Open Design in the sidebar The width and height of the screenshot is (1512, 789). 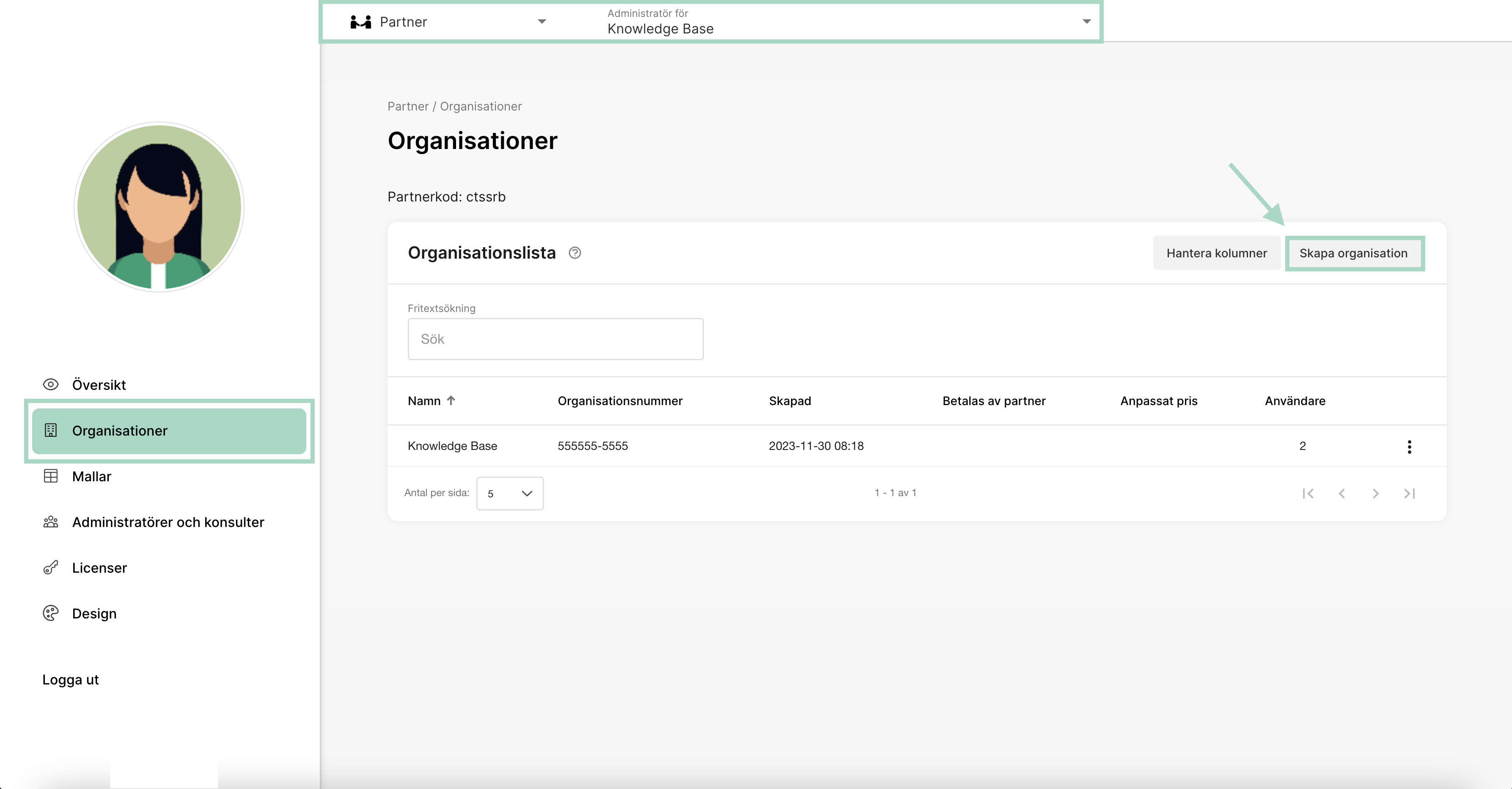[169, 613]
